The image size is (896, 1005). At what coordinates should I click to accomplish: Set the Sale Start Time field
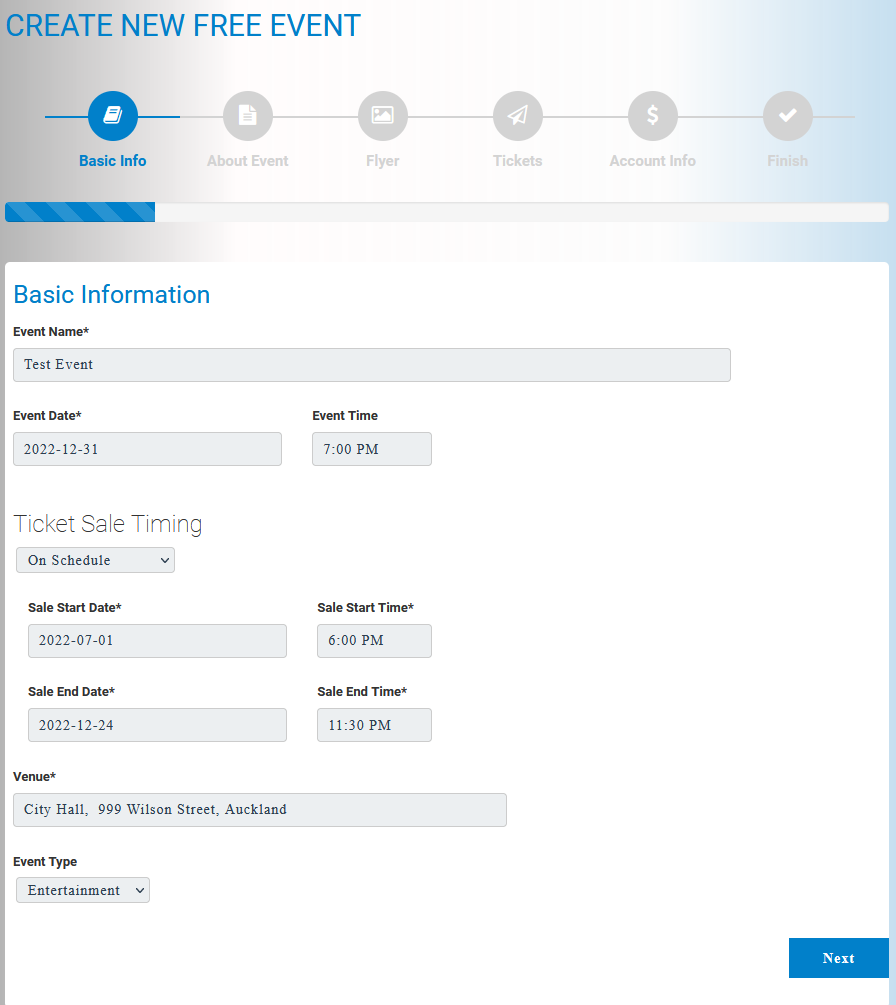coord(374,641)
